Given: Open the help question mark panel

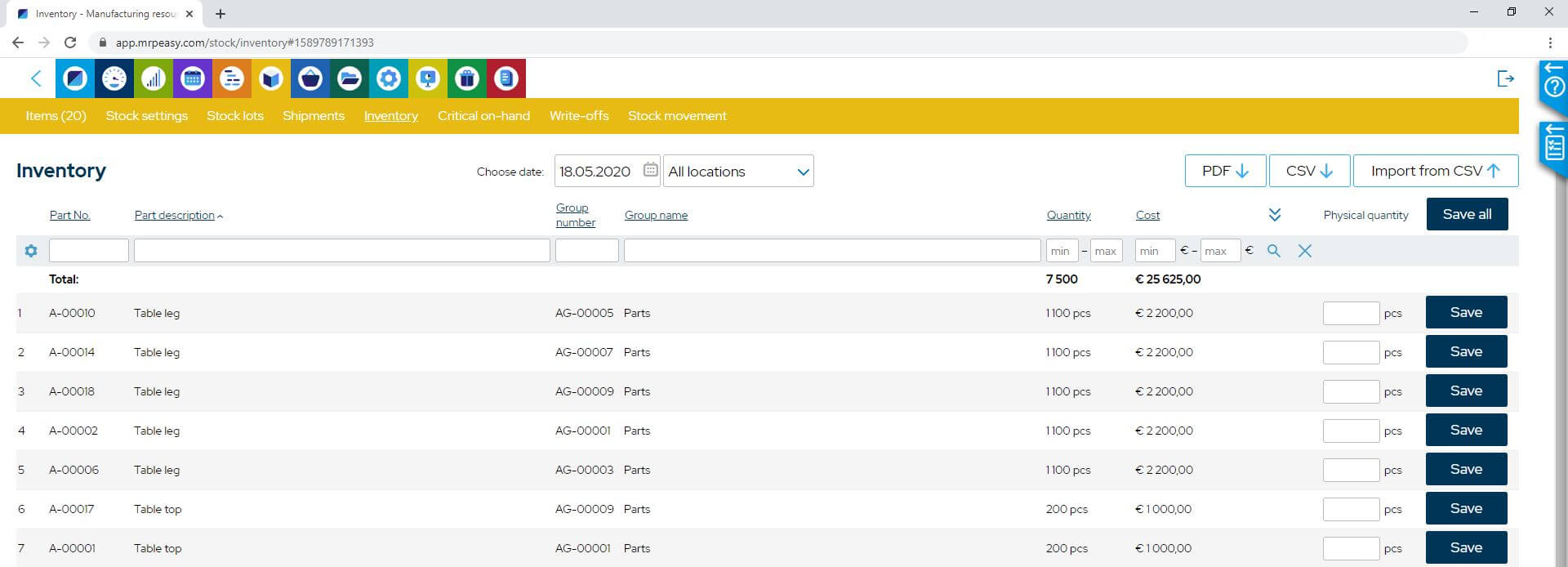Looking at the screenshot, I should pos(1554,85).
